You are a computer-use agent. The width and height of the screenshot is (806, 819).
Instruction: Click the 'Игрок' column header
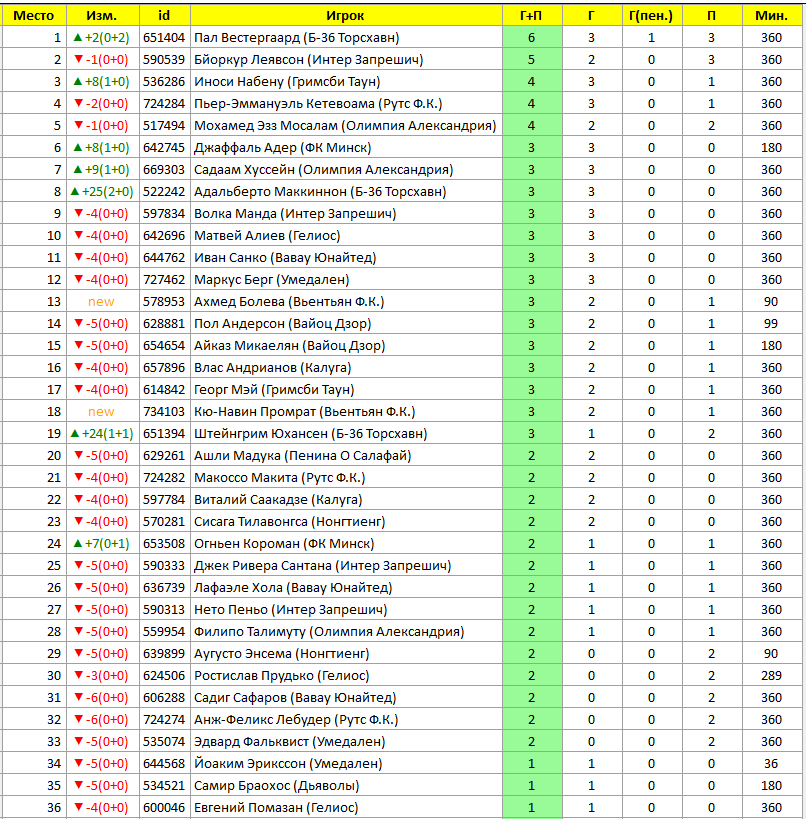point(345,16)
